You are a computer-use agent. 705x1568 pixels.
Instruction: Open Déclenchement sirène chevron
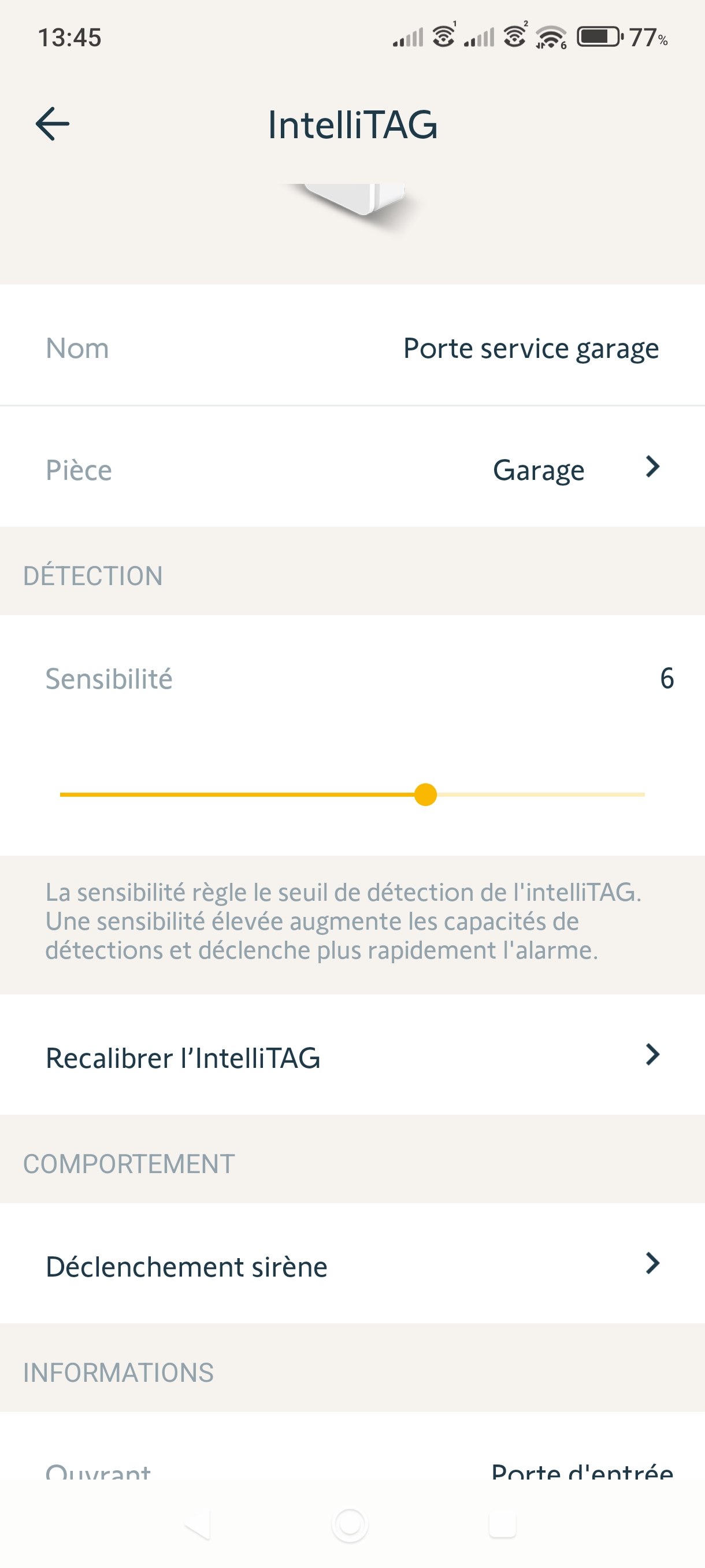coord(652,1264)
